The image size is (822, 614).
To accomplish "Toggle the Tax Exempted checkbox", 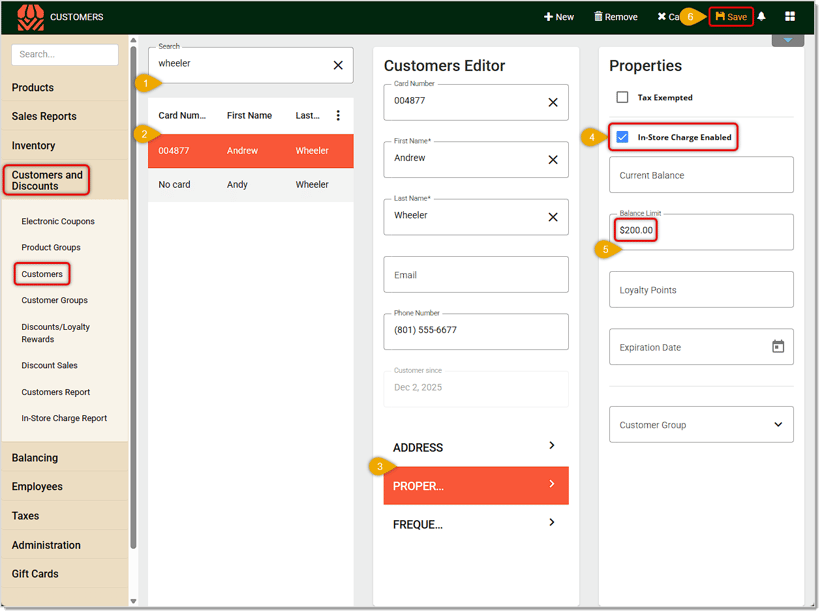I will (x=623, y=98).
